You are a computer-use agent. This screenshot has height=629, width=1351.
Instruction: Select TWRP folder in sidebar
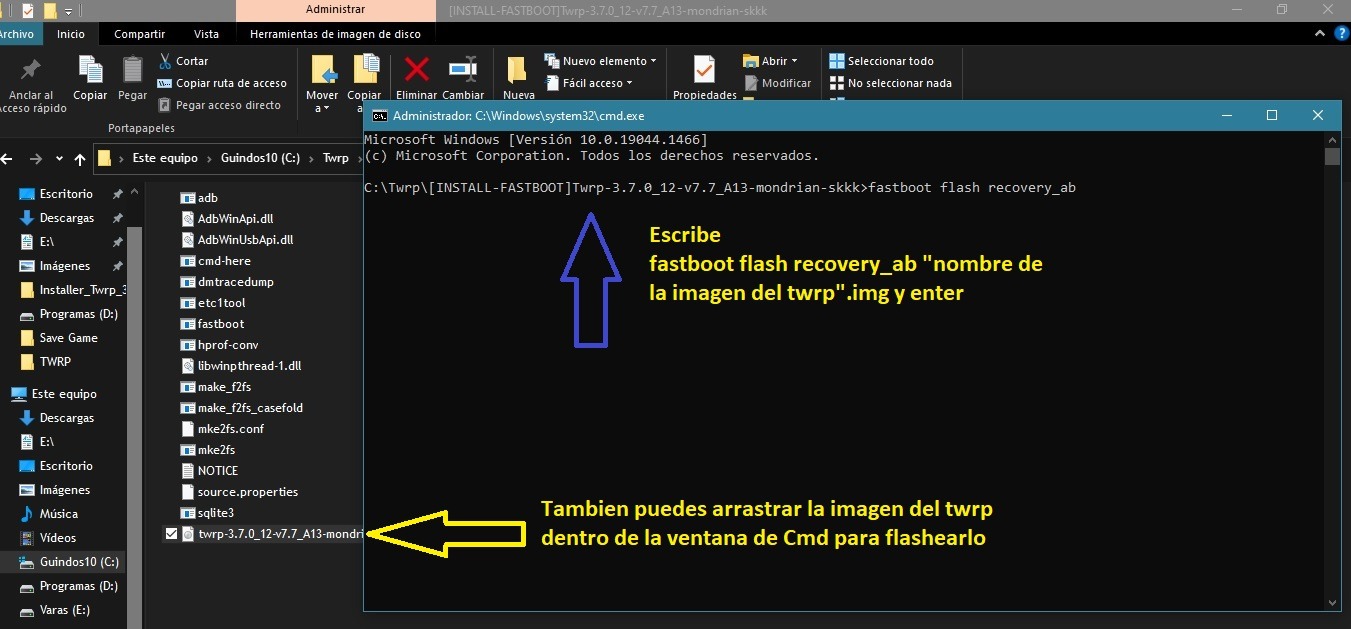pos(46,362)
